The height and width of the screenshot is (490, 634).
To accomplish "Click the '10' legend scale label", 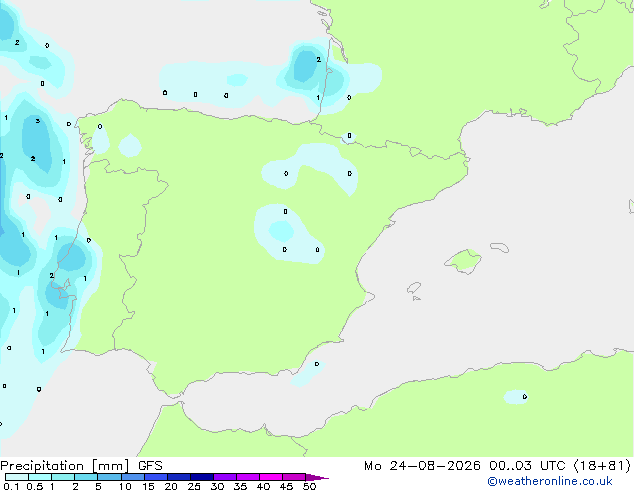I will click(x=125, y=486).
